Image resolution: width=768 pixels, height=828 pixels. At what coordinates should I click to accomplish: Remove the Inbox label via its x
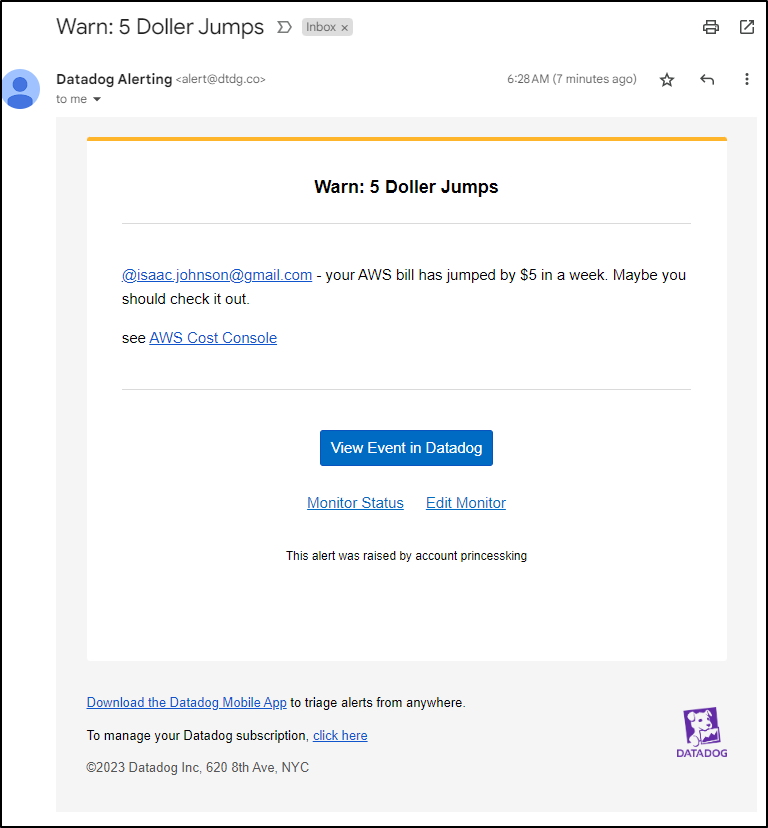coord(344,27)
